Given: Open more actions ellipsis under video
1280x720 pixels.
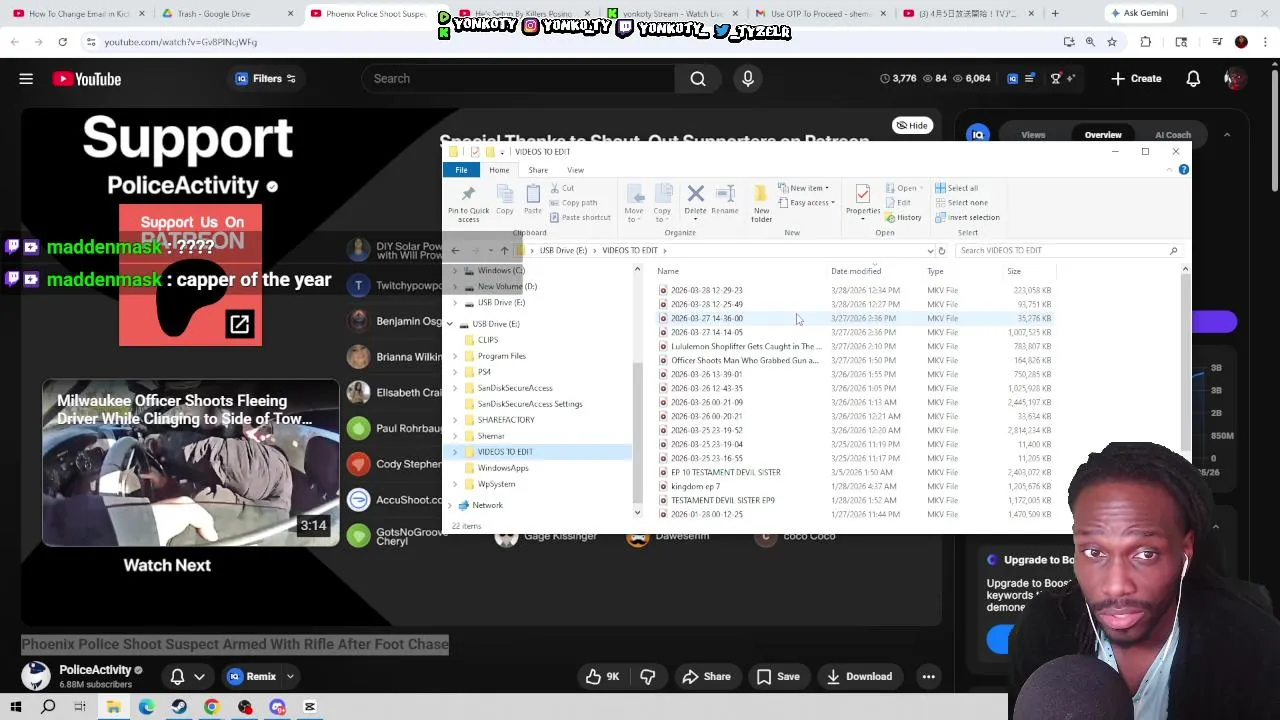Looking at the screenshot, I should click(x=928, y=676).
